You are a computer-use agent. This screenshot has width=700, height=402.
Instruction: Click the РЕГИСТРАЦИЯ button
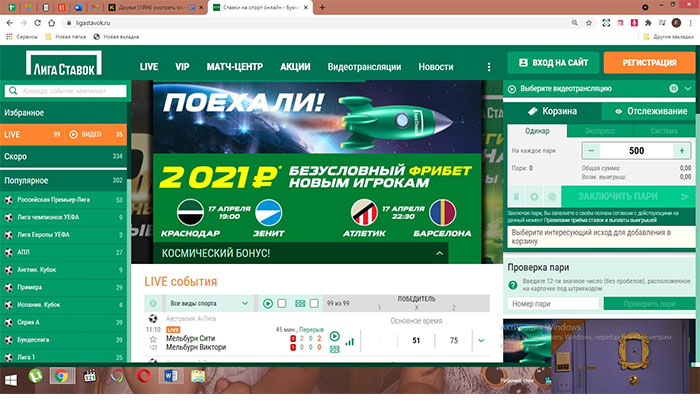tap(649, 63)
